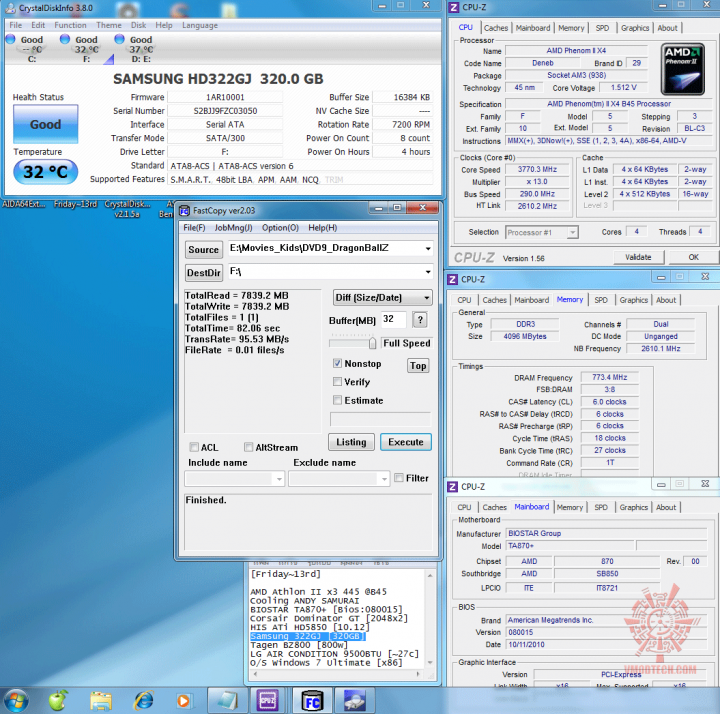Click the blue status orb for D: E: drive
This screenshot has height=714, width=720.
[119, 39]
